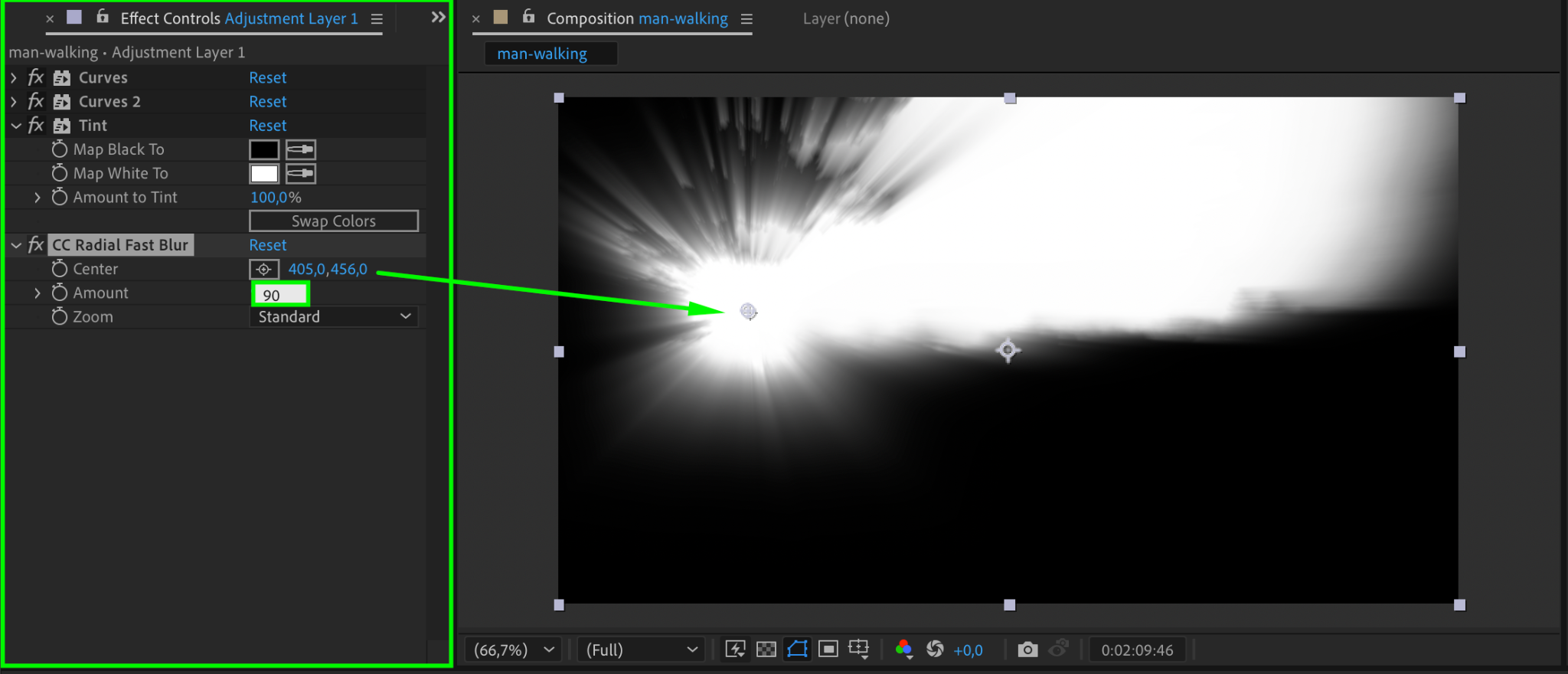The height and width of the screenshot is (674, 1568).
Task: Click the Amount input field showing 90
Action: (x=280, y=294)
